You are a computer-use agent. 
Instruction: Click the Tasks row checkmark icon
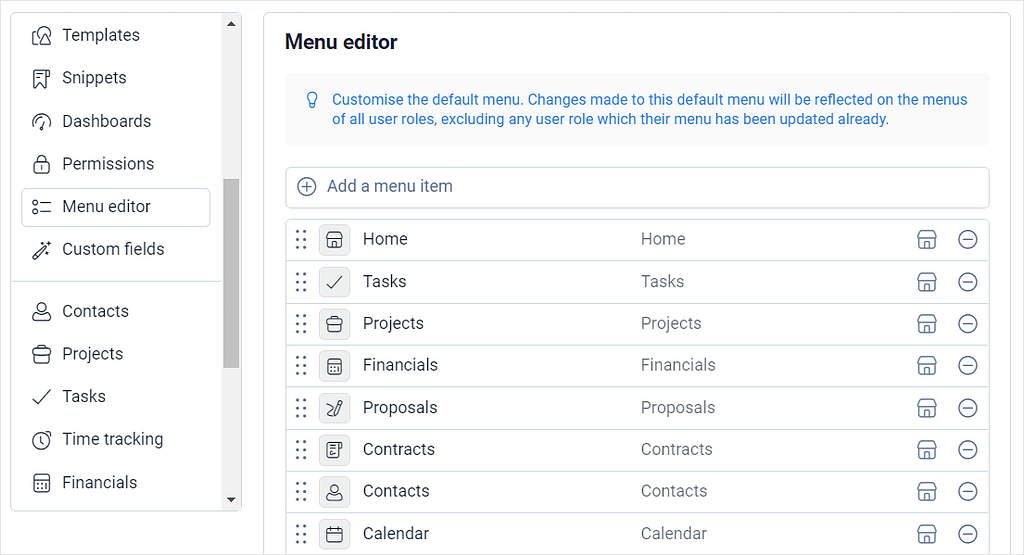coord(334,282)
